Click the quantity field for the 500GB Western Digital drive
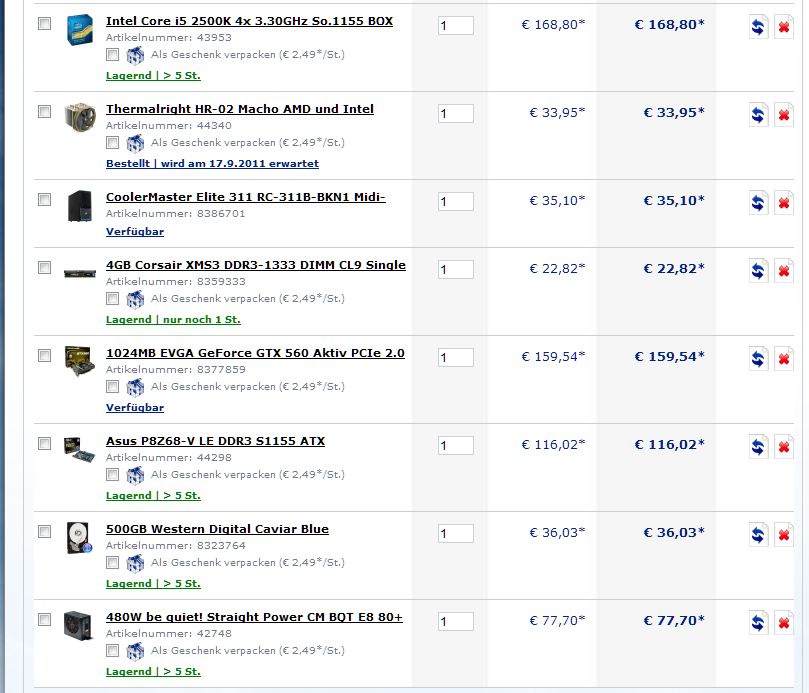This screenshot has width=809, height=693. [456, 534]
